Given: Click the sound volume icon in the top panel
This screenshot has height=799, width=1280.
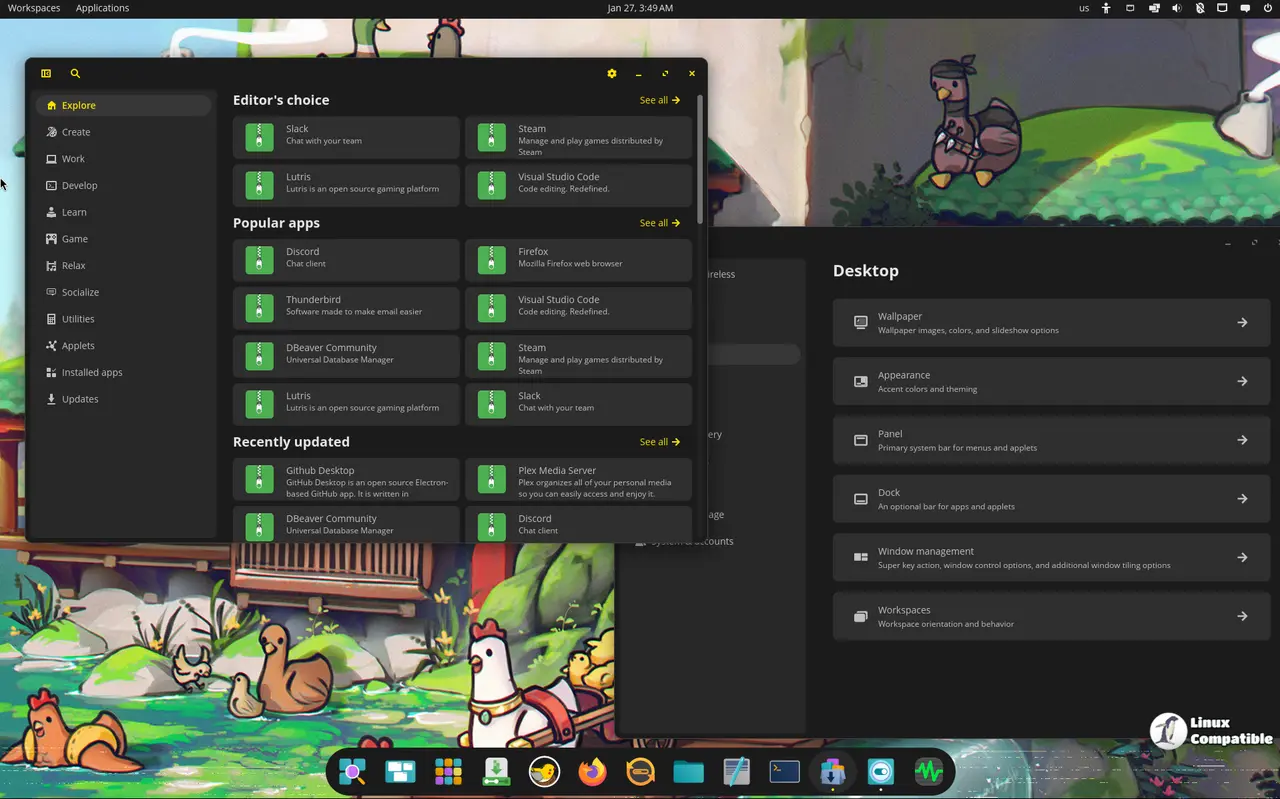Looking at the screenshot, I should coord(1176,8).
